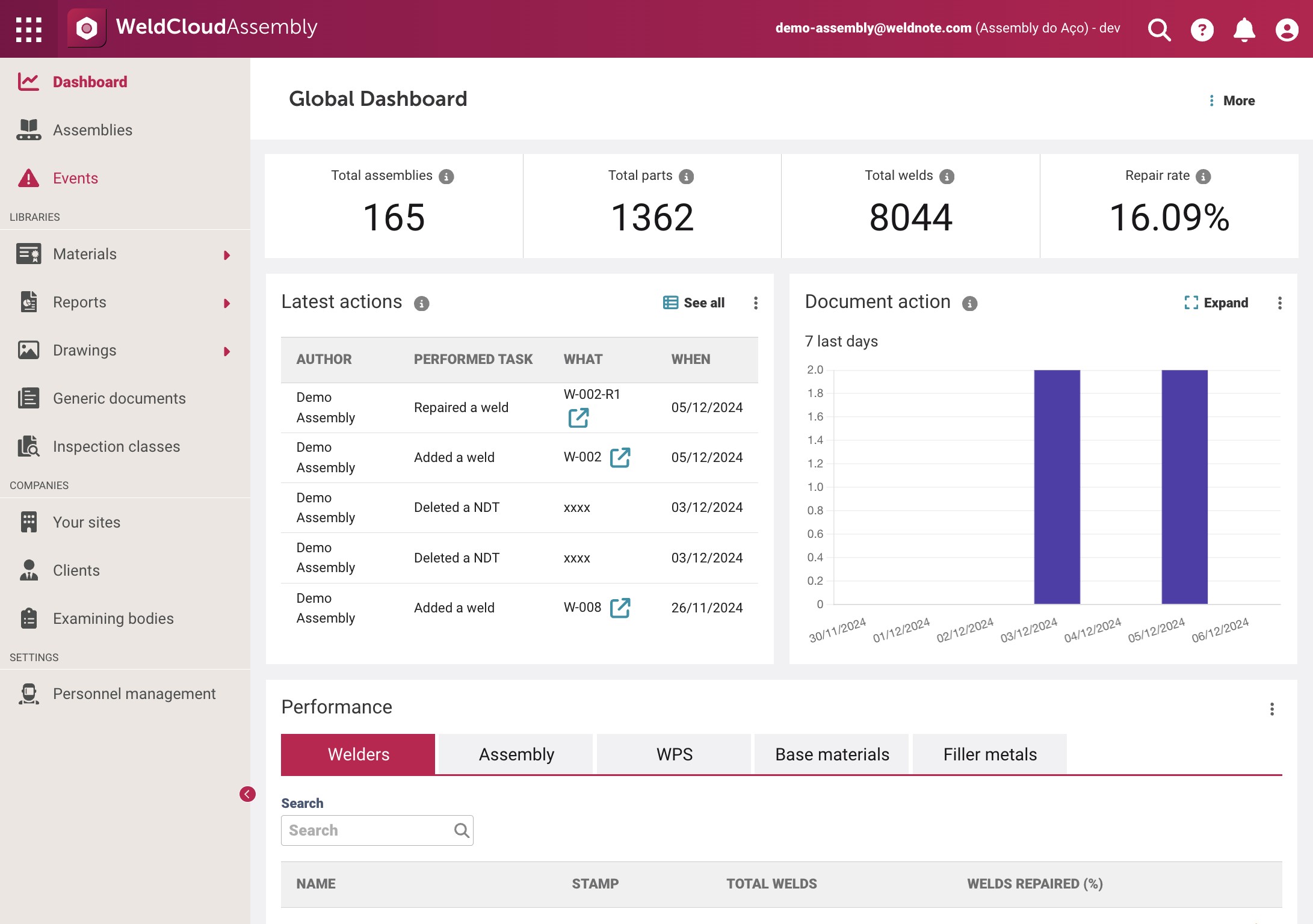This screenshot has height=924, width=1313.
Task: Open the search magnifier in the header
Action: click(1159, 29)
